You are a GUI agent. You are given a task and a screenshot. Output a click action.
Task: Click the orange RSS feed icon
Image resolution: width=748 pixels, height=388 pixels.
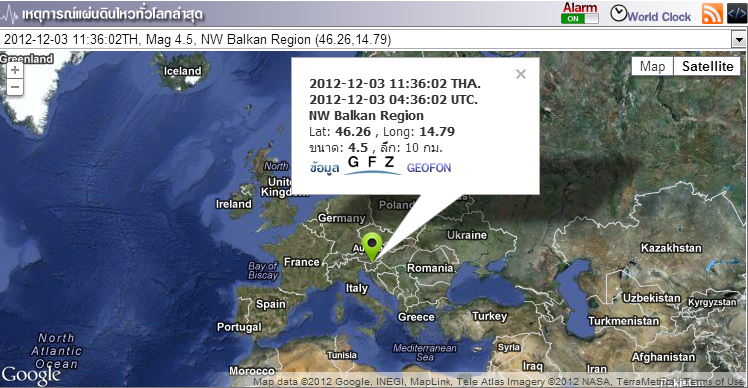click(x=712, y=13)
